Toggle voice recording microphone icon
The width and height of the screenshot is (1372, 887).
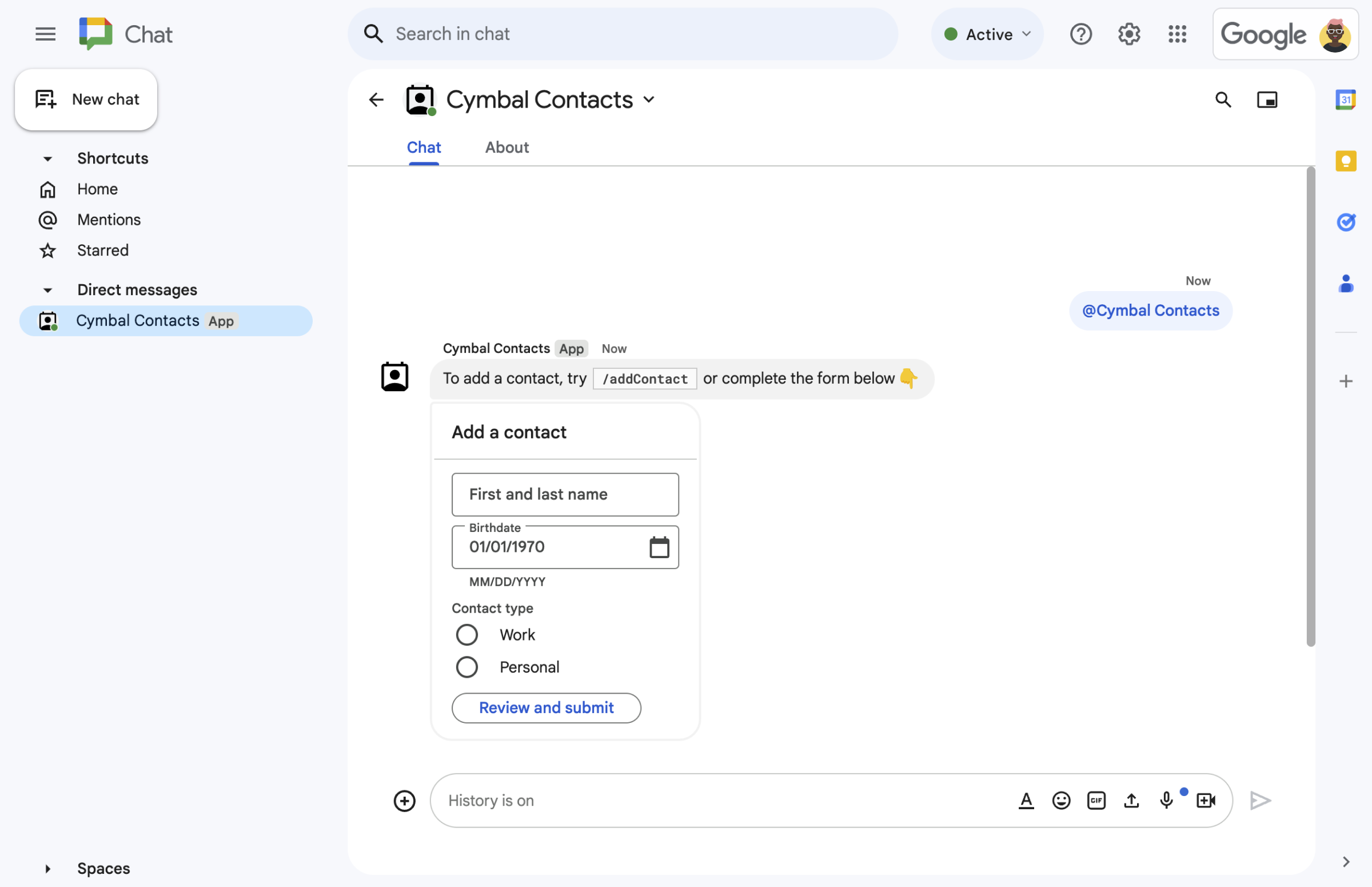[1166, 799]
